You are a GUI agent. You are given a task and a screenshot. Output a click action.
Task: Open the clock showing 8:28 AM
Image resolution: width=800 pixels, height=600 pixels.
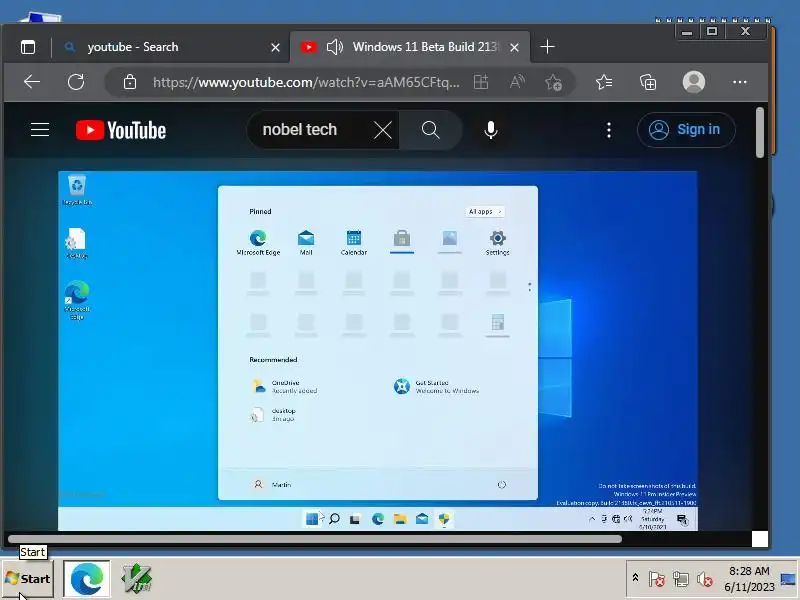click(x=749, y=579)
